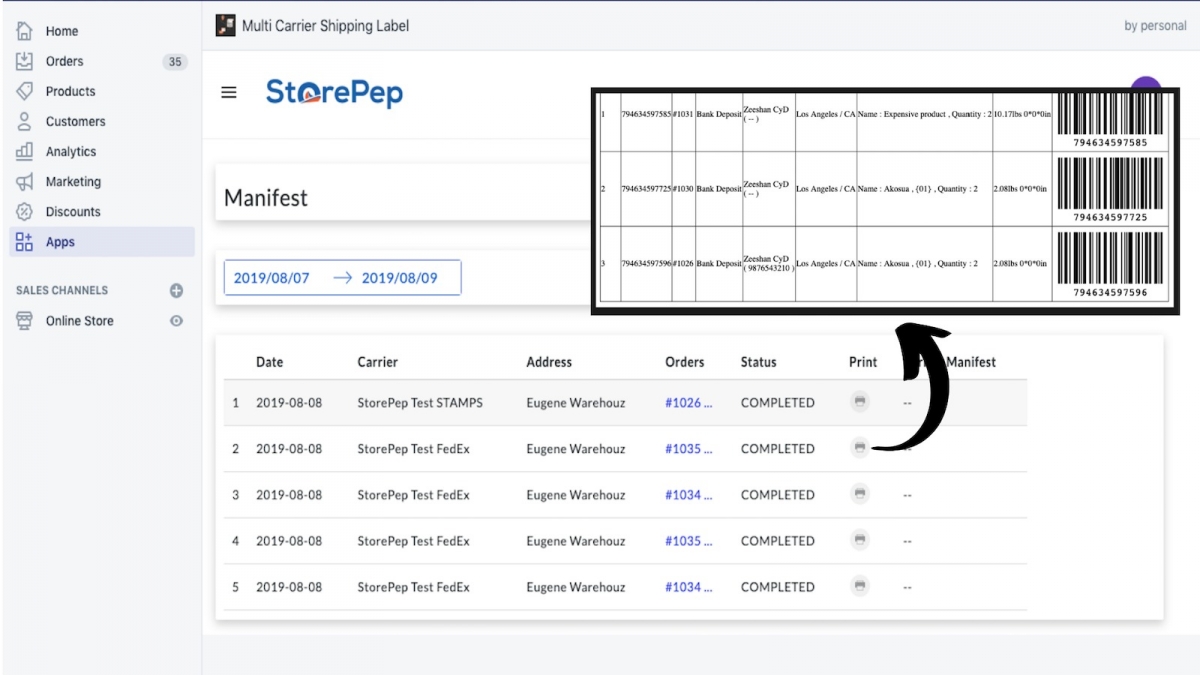
Task: Click the manifest barcode preview image
Action: click(x=885, y=200)
